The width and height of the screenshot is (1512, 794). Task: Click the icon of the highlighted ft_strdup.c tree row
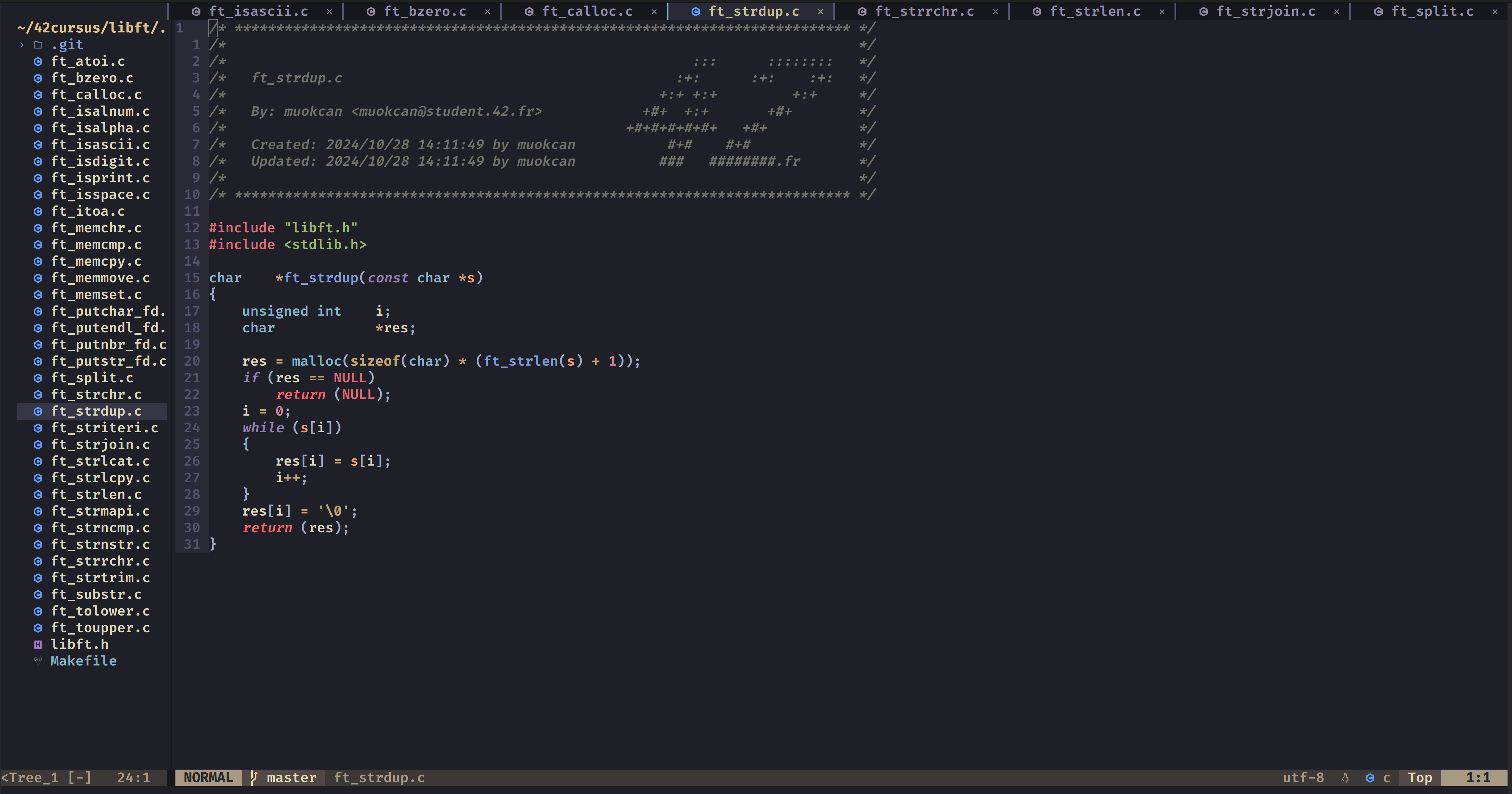pyautogui.click(x=38, y=411)
